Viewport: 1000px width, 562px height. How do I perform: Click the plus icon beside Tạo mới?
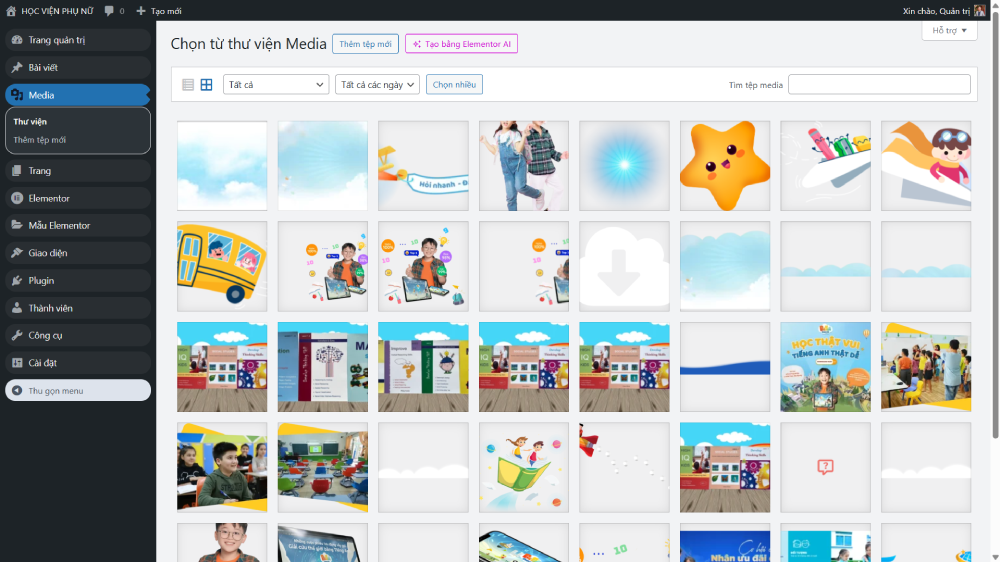(x=141, y=11)
